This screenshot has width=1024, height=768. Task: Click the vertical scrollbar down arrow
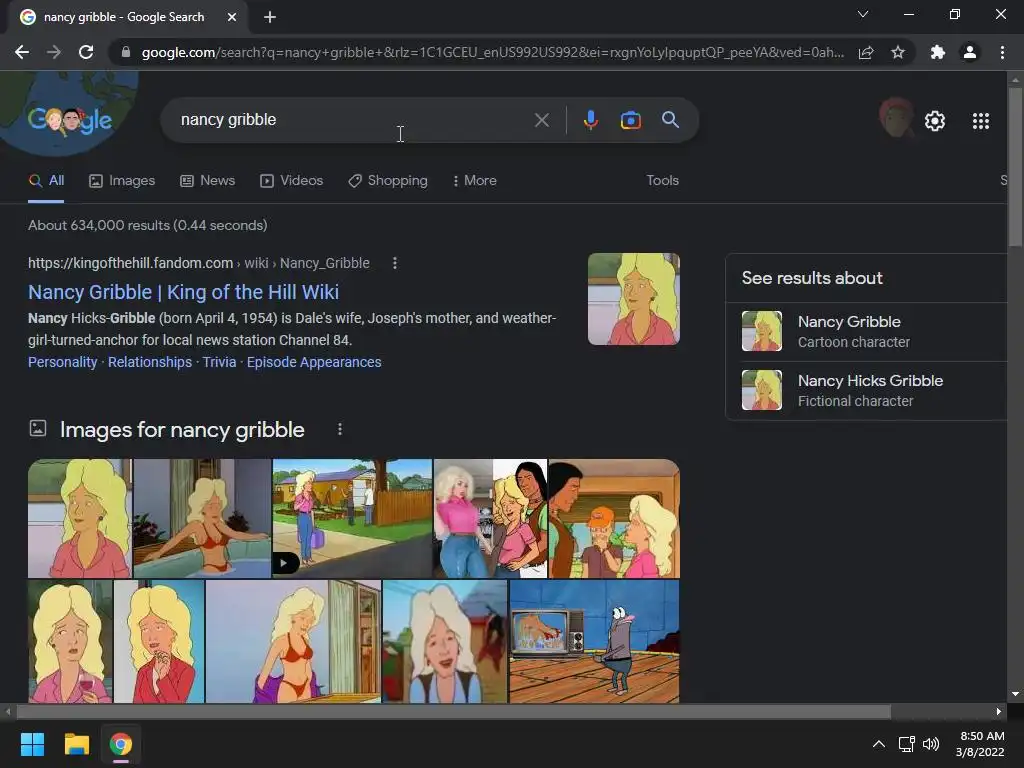(1015, 694)
